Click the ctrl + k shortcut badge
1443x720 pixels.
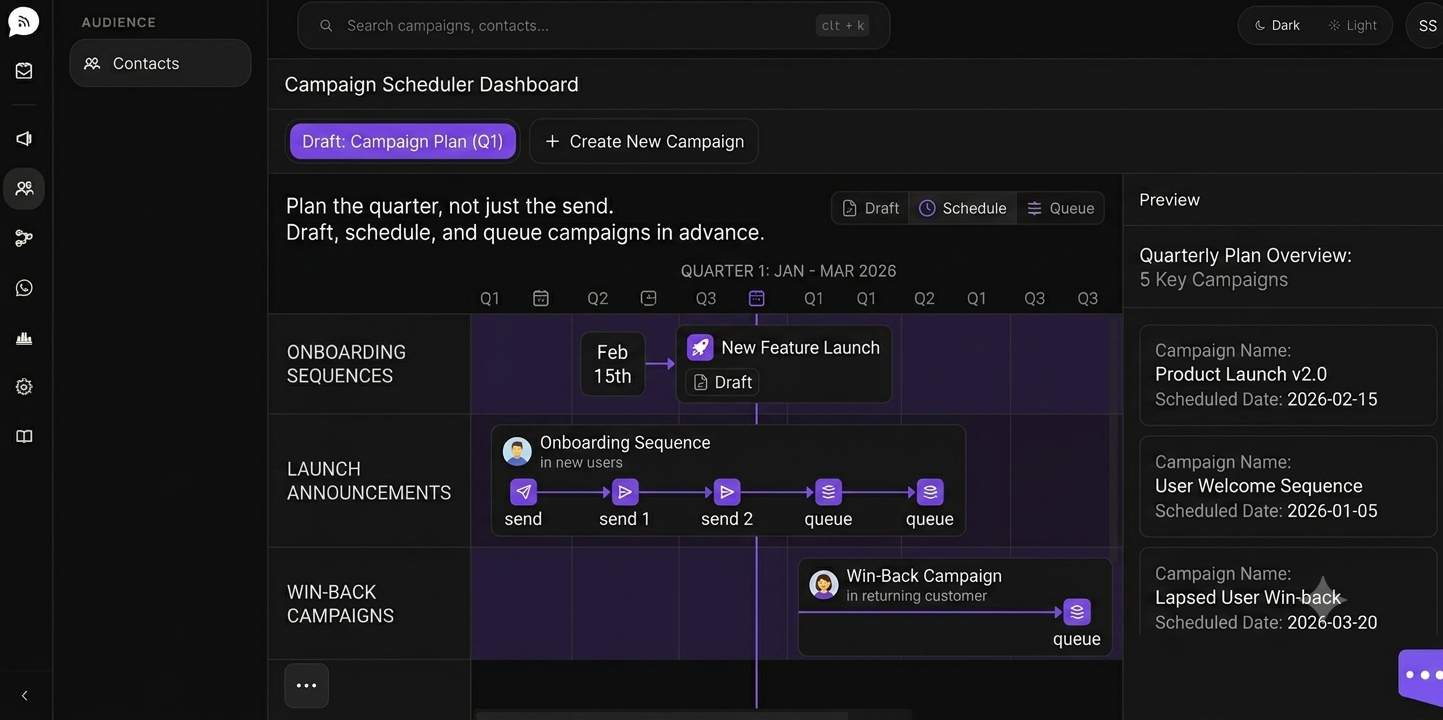click(x=843, y=26)
